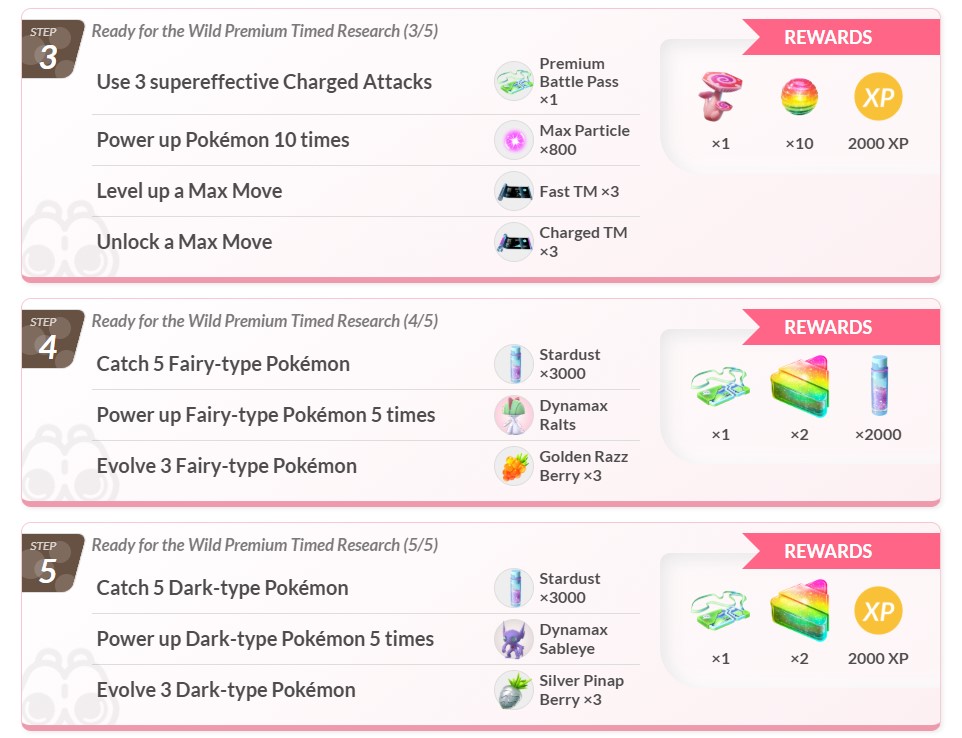Click the rainbow cake reward in Step 5
Viewport: 962px width, 738px height.
(799, 610)
